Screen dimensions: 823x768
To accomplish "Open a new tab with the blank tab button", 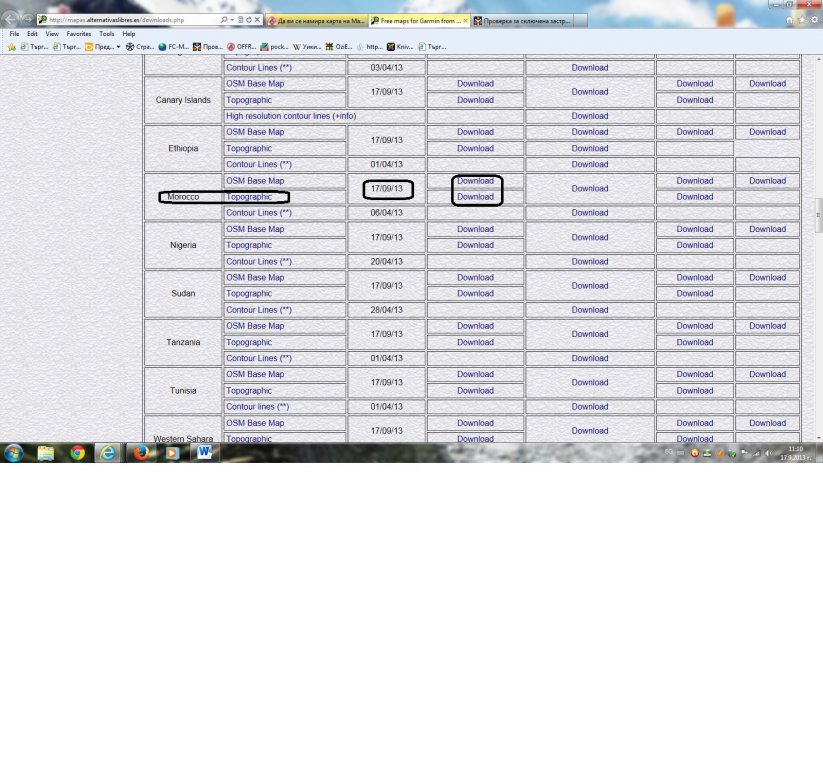I will 581,20.
